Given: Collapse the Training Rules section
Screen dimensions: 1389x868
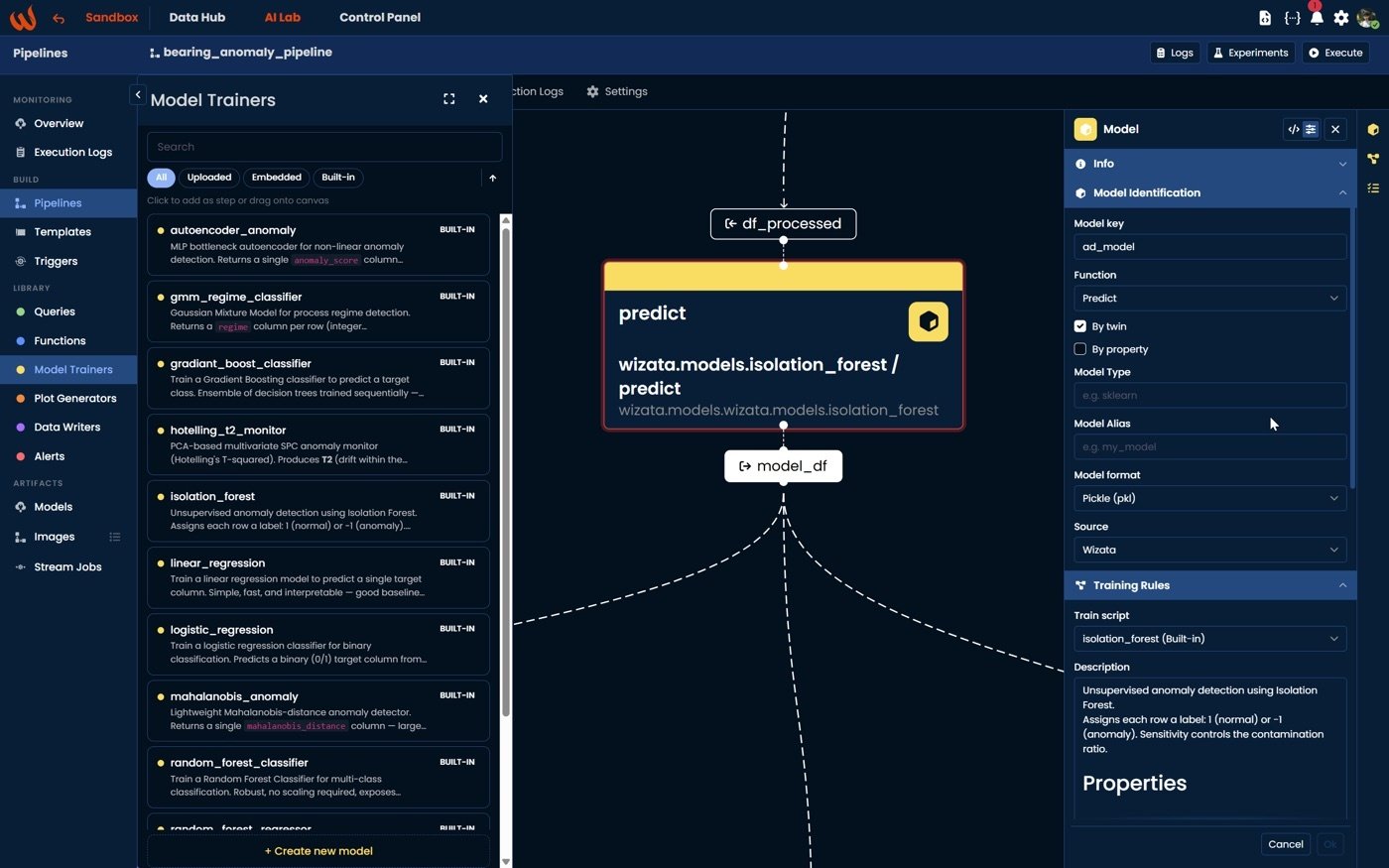Looking at the screenshot, I should (1210, 585).
